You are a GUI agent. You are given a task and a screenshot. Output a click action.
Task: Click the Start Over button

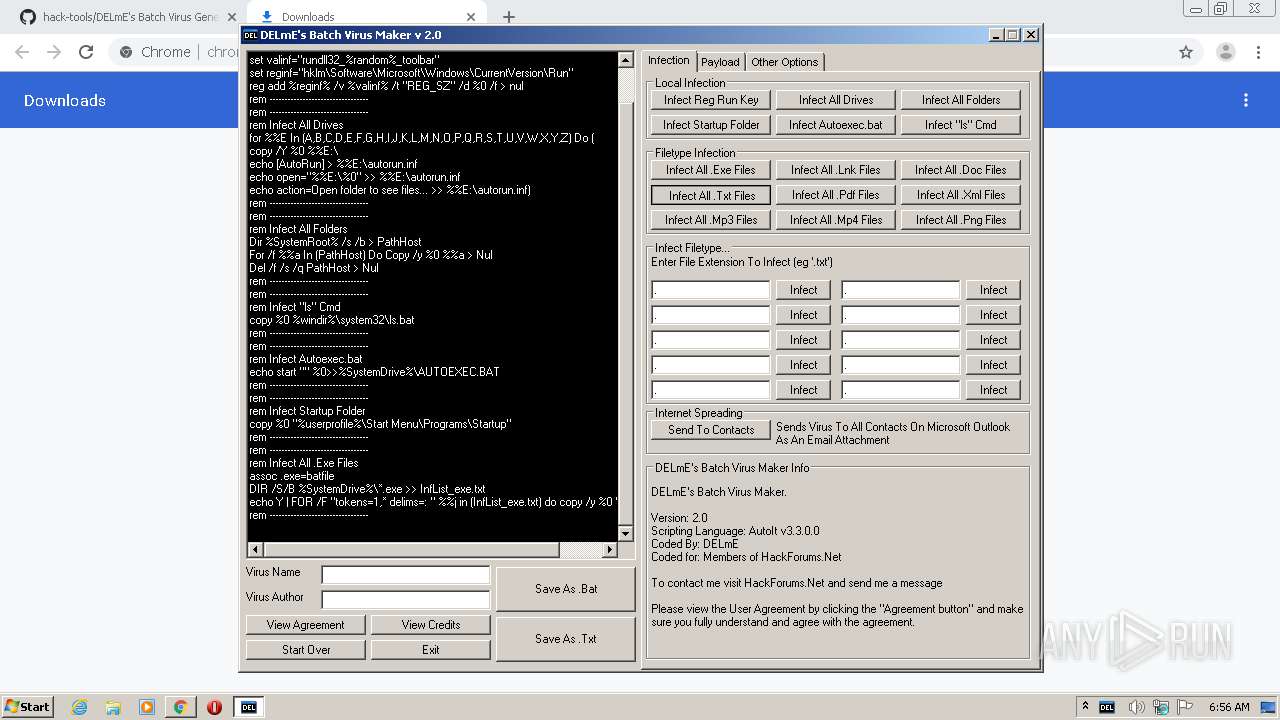click(306, 650)
